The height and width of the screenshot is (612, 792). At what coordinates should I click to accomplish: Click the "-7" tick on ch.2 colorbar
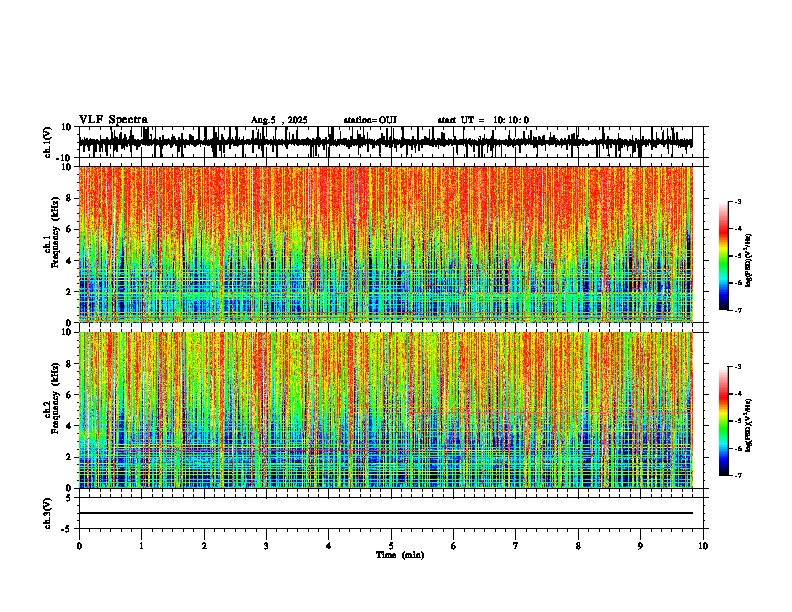tap(738, 475)
